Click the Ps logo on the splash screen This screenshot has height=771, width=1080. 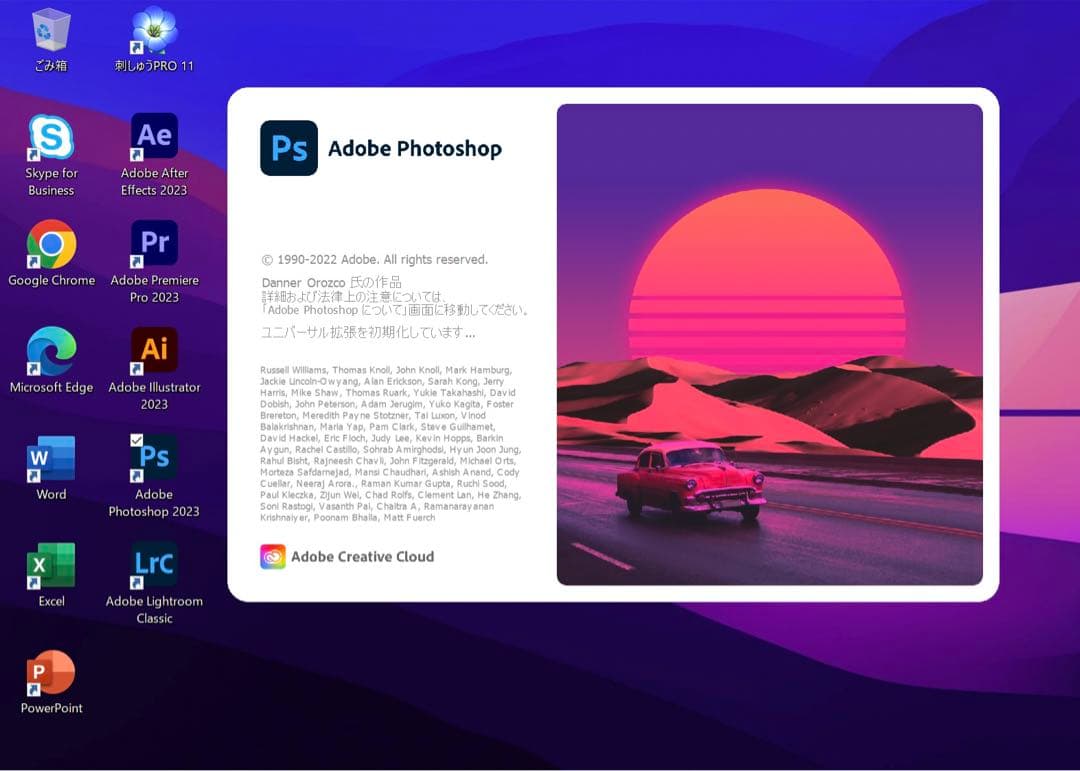click(x=289, y=148)
